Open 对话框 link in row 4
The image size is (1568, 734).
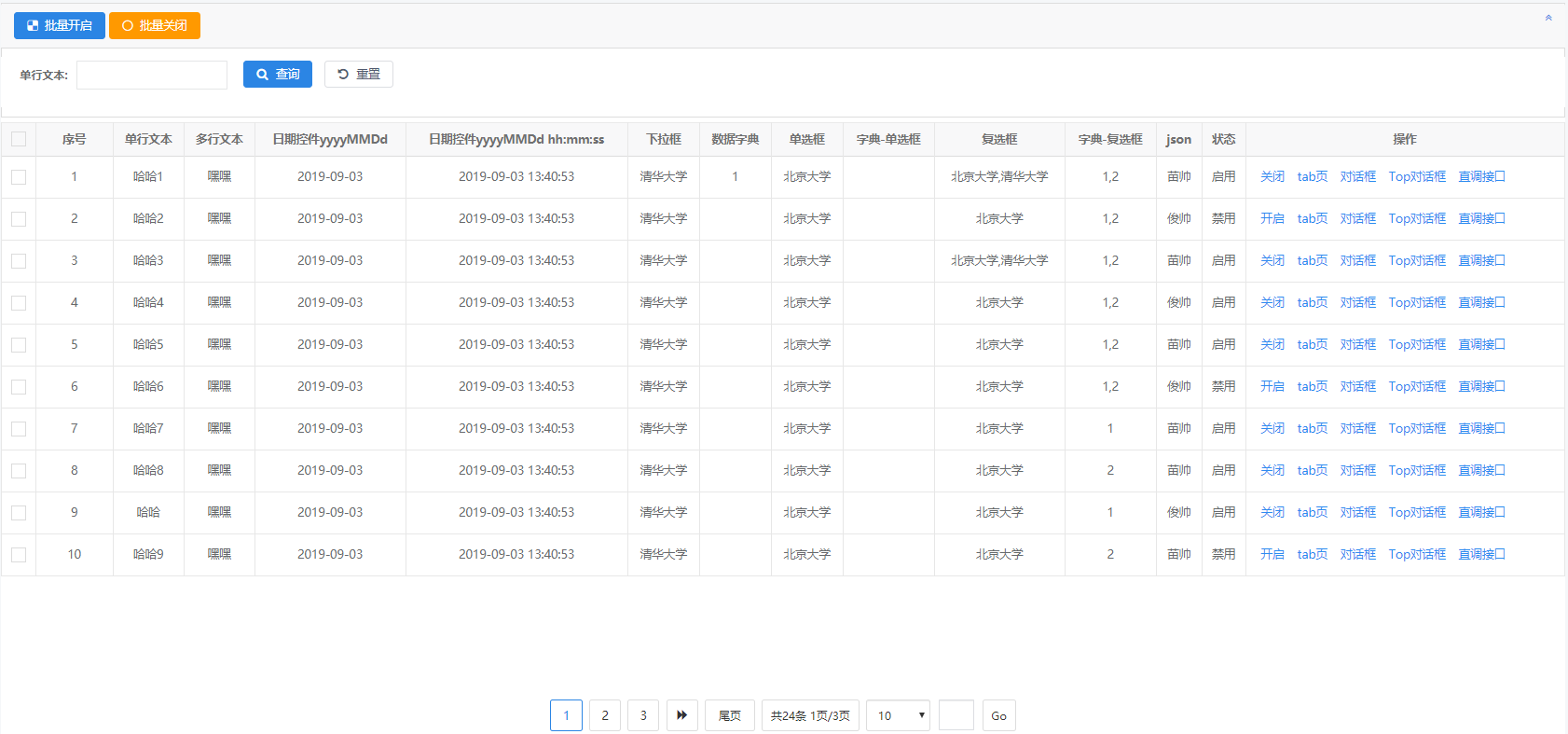coord(1358,302)
